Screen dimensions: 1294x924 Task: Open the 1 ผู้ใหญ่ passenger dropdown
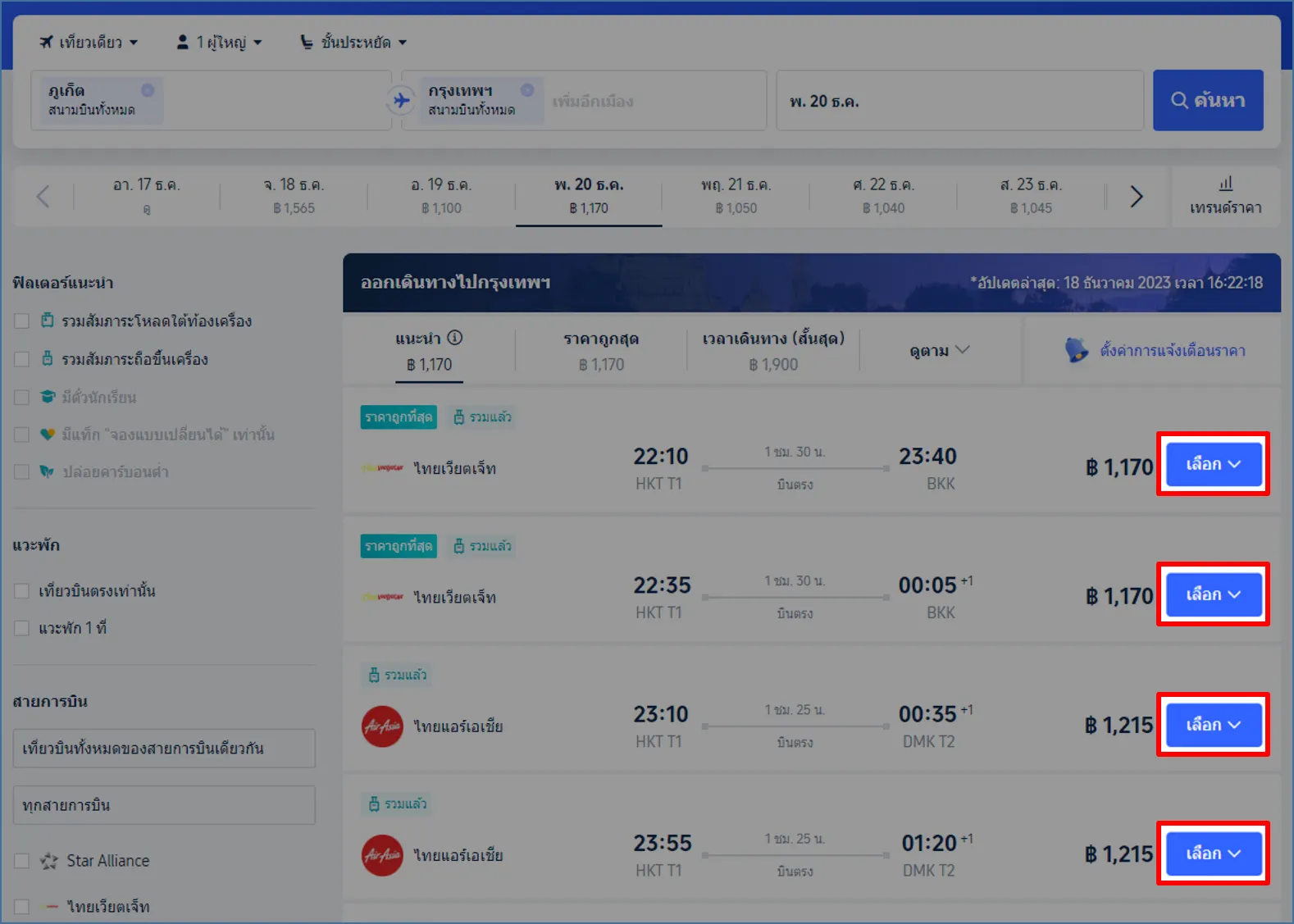click(x=219, y=43)
